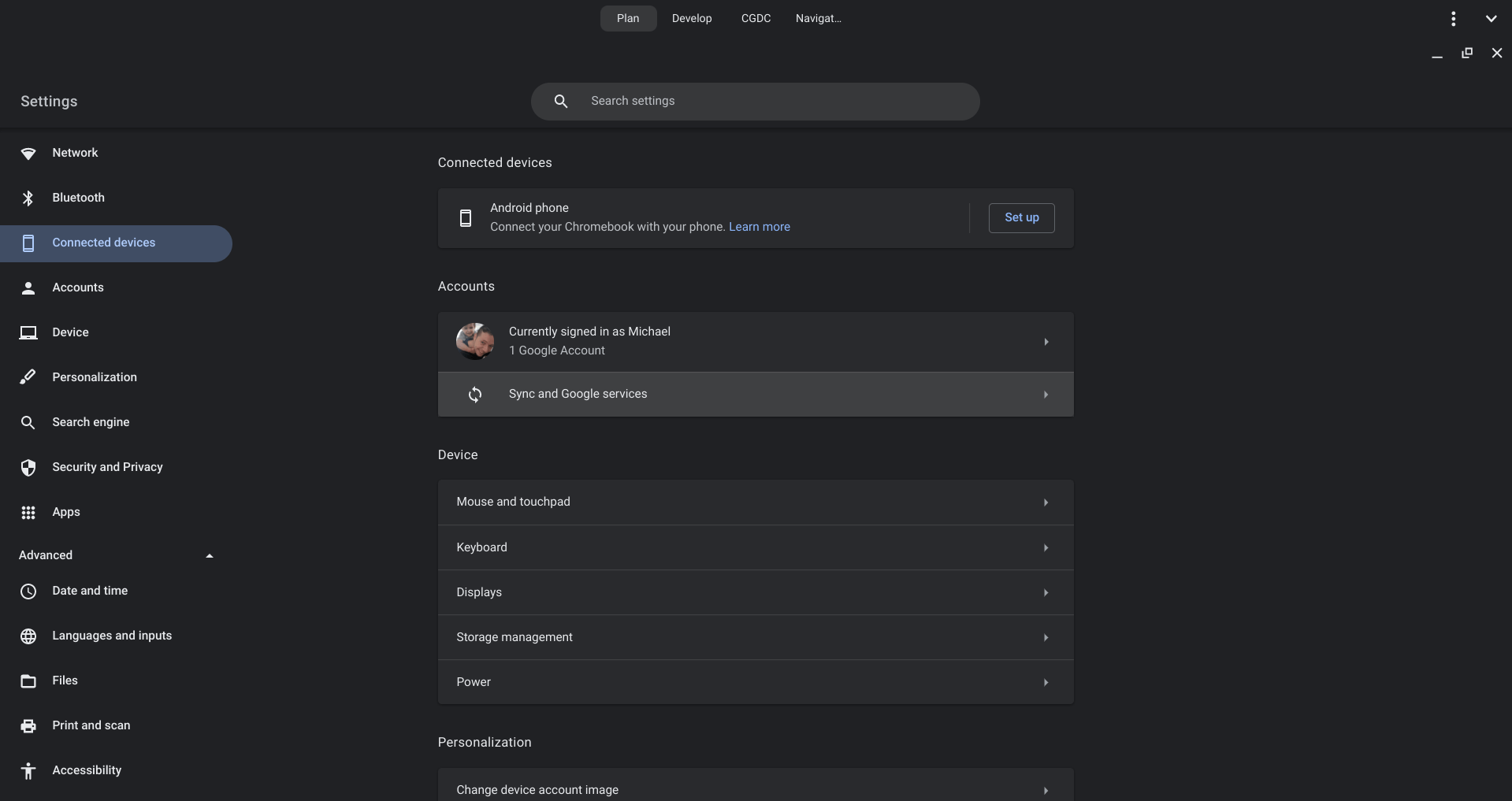Select the Date and time clock icon
The width and height of the screenshot is (1512, 801).
point(28,591)
